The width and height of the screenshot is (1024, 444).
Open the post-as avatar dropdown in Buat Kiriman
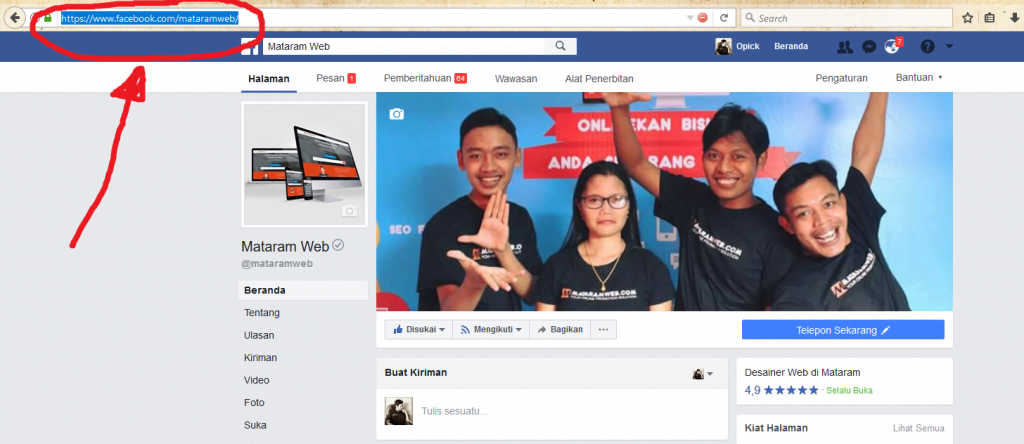pyautogui.click(x=703, y=373)
